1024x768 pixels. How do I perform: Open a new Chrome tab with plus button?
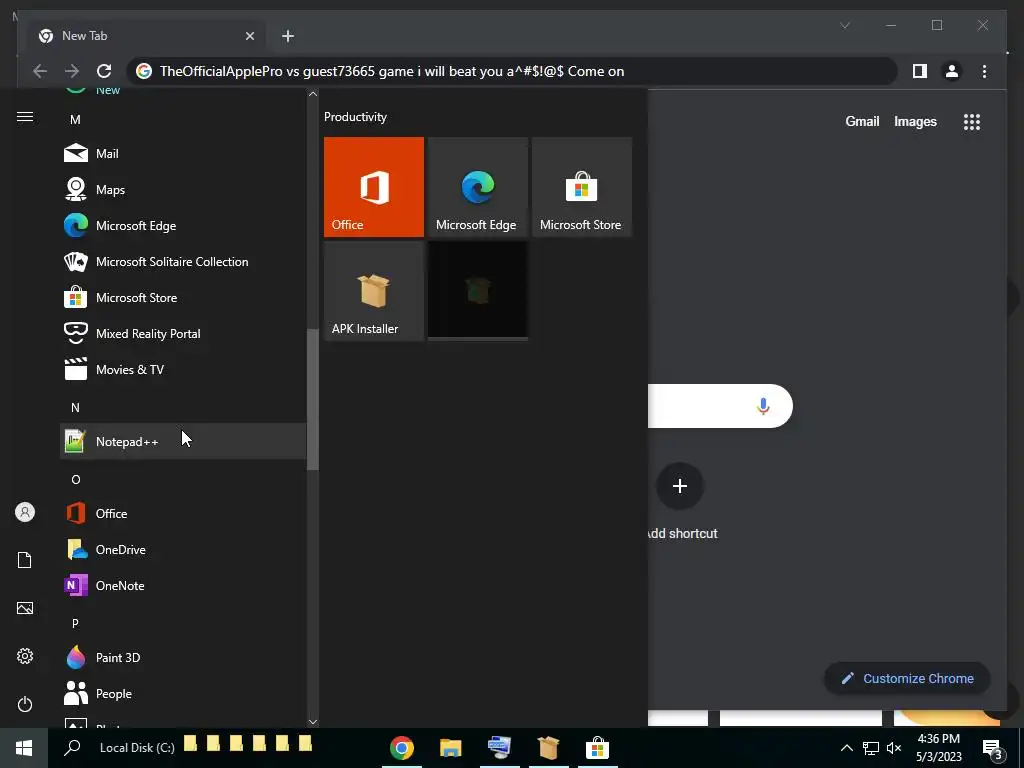tap(288, 36)
